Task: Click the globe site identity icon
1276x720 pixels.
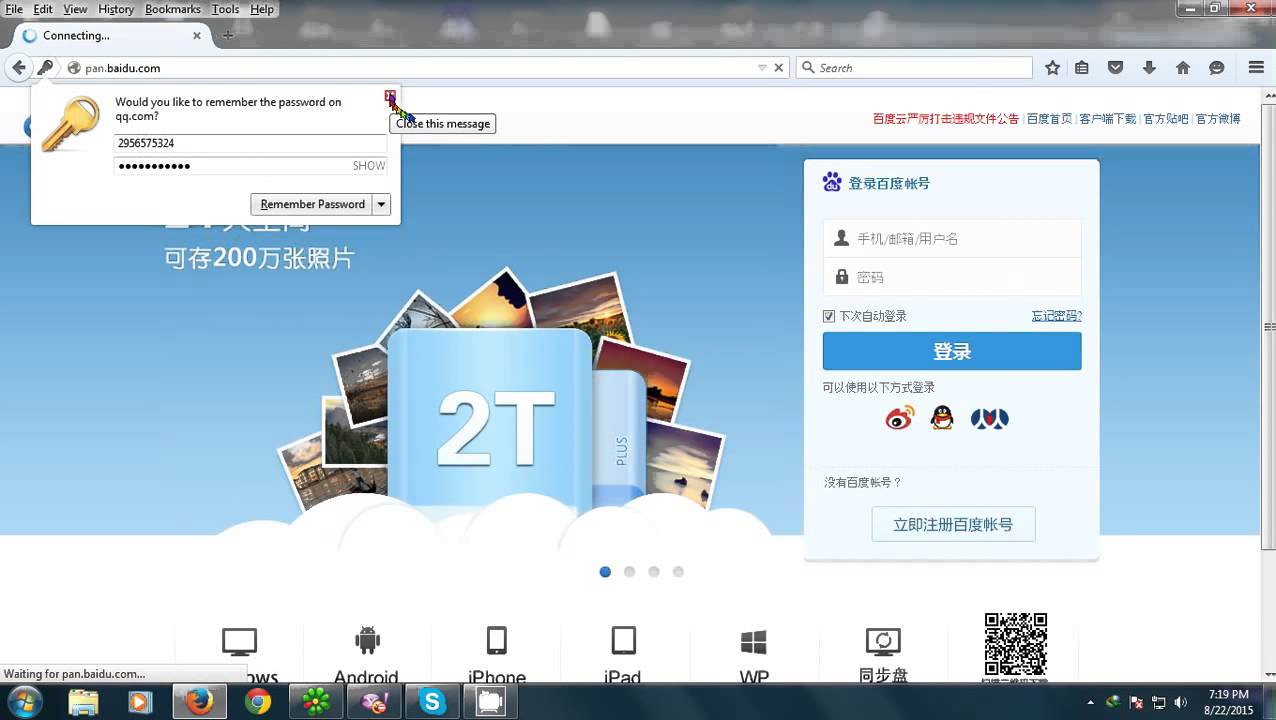Action: [73, 68]
